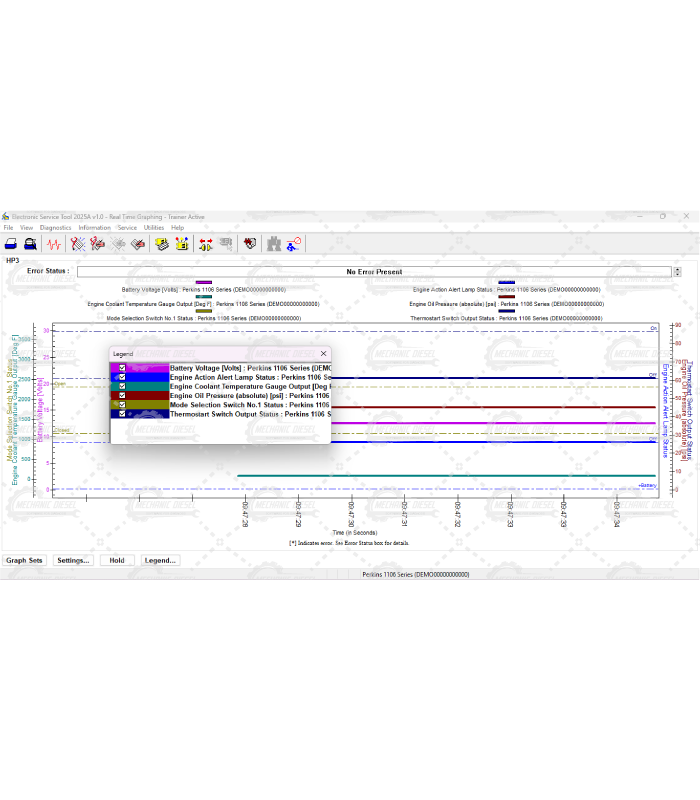
Task: Click the printer icon in the toolbar
Action: point(11,244)
